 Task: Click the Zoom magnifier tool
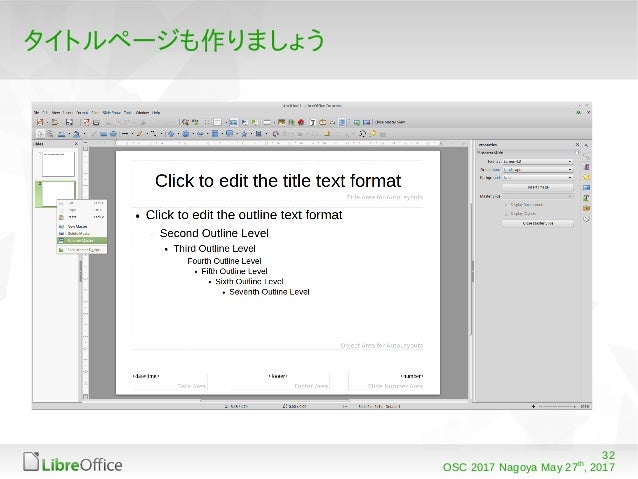pyautogui.click(x=50, y=133)
